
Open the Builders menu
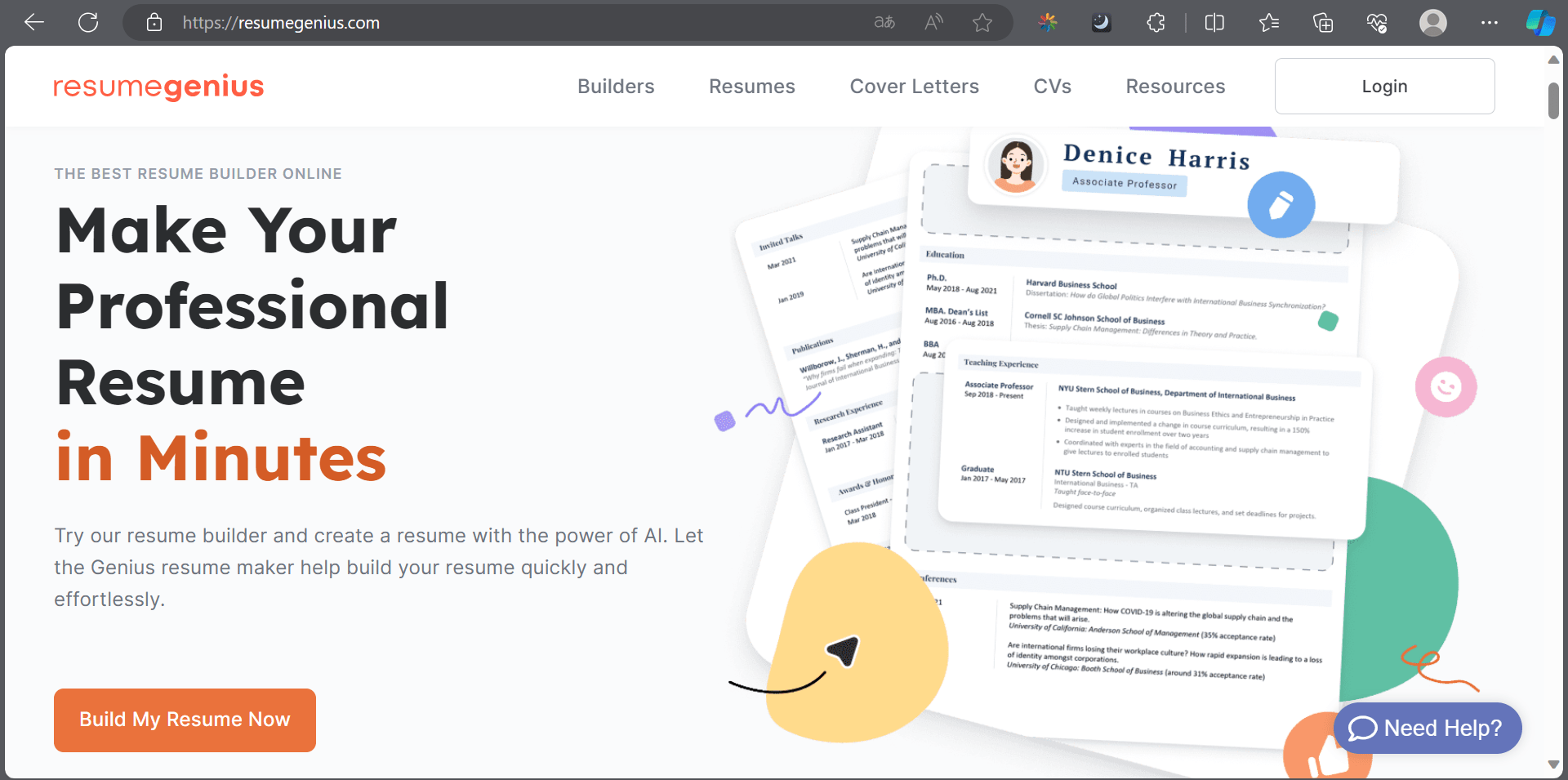pos(616,87)
